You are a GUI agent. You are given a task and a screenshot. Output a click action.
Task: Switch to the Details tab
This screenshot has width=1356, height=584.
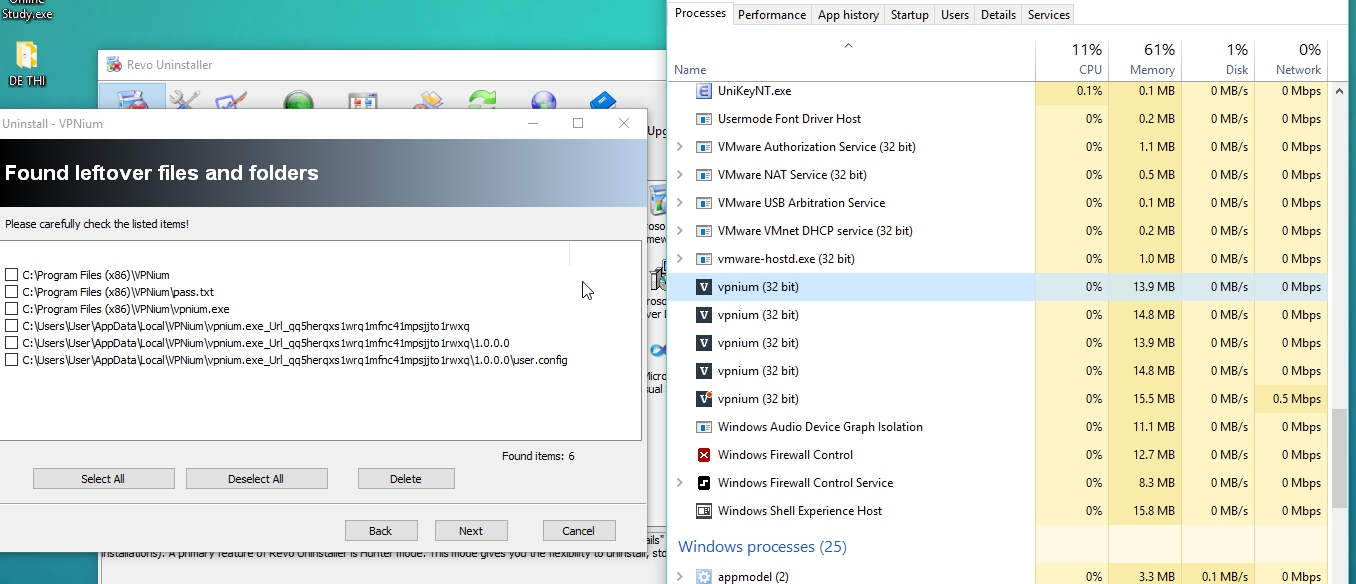tap(998, 15)
